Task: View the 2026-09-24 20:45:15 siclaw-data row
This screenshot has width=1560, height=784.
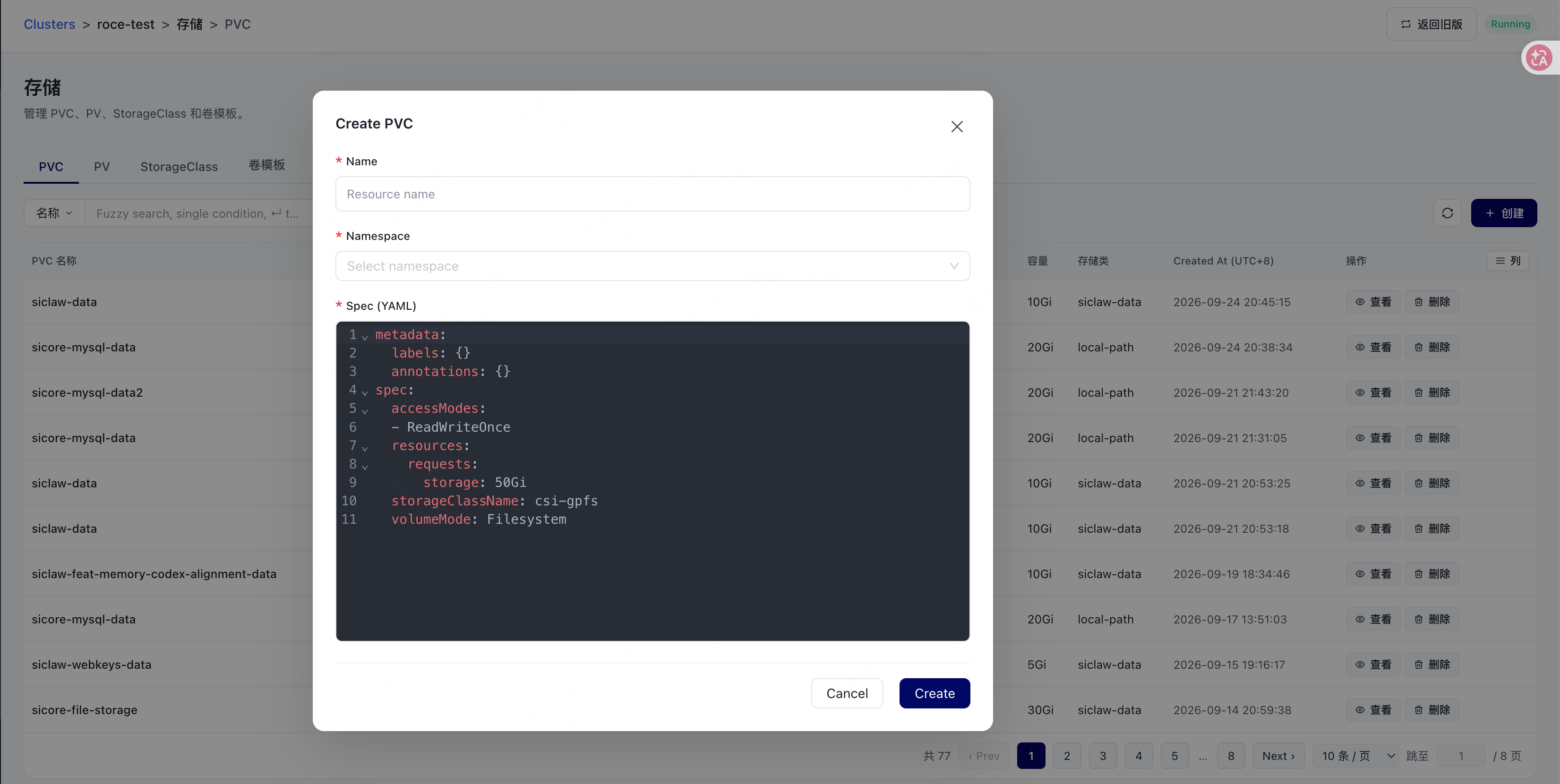Action: pos(1373,301)
